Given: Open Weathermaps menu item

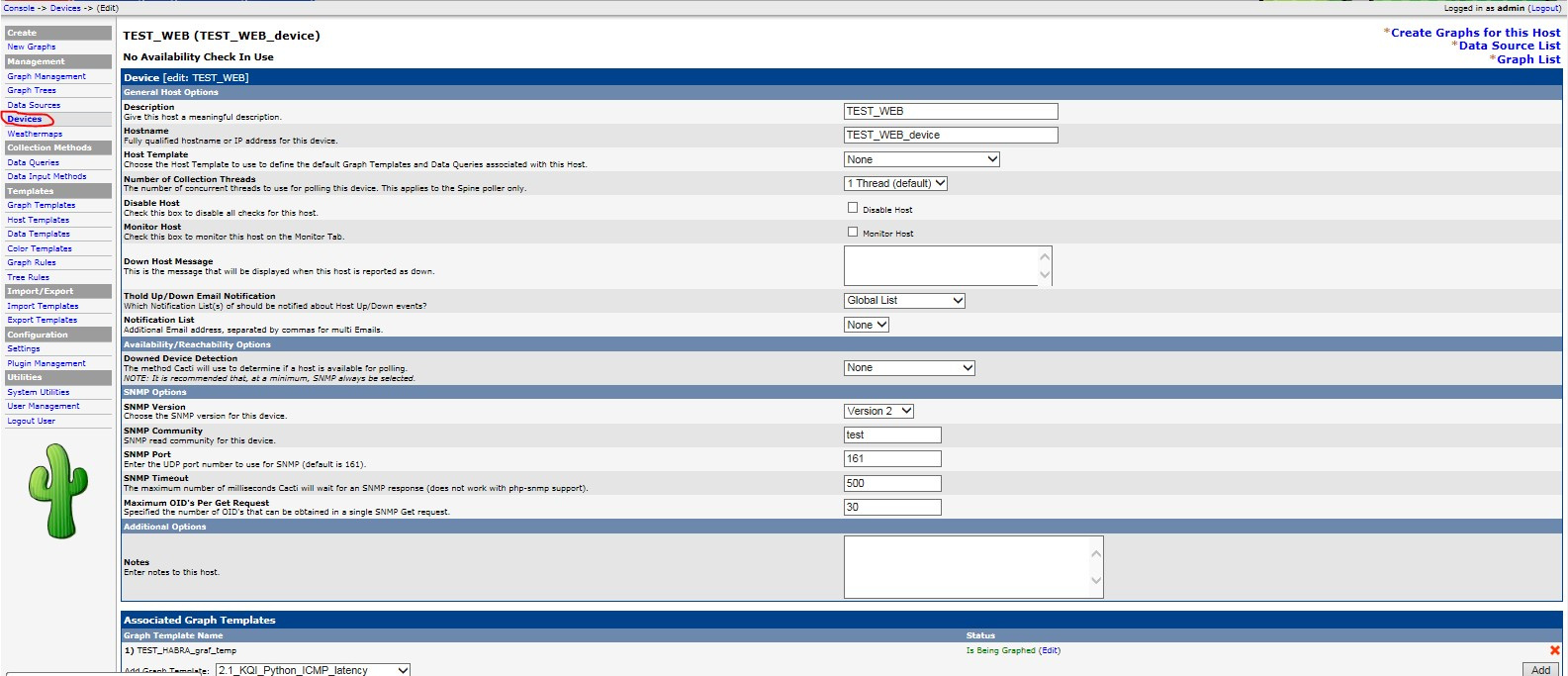Looking at the screenshot, I should [x=35, y=134].
